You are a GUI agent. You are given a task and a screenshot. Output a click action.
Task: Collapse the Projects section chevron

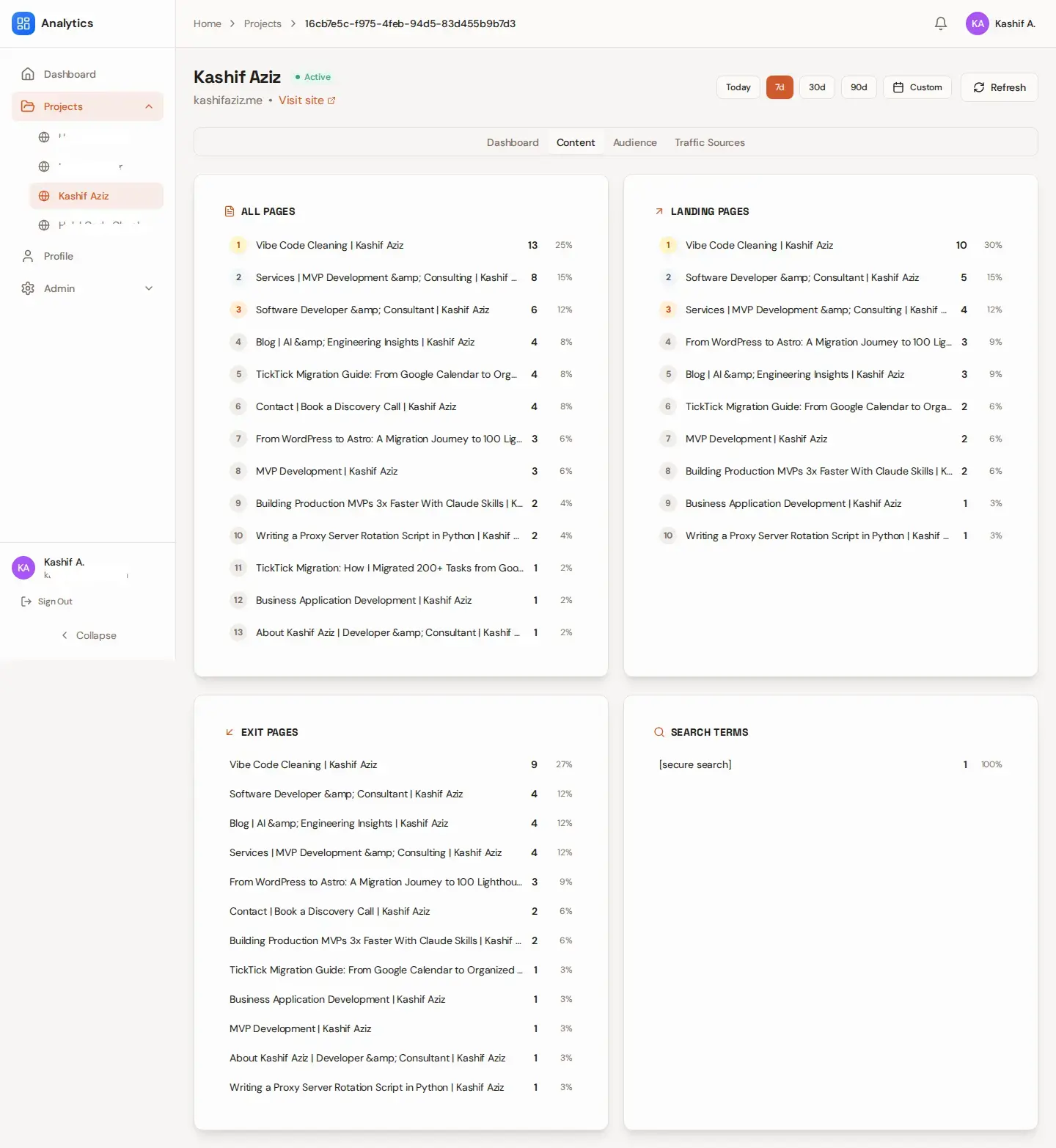click(x=149, y=106)
